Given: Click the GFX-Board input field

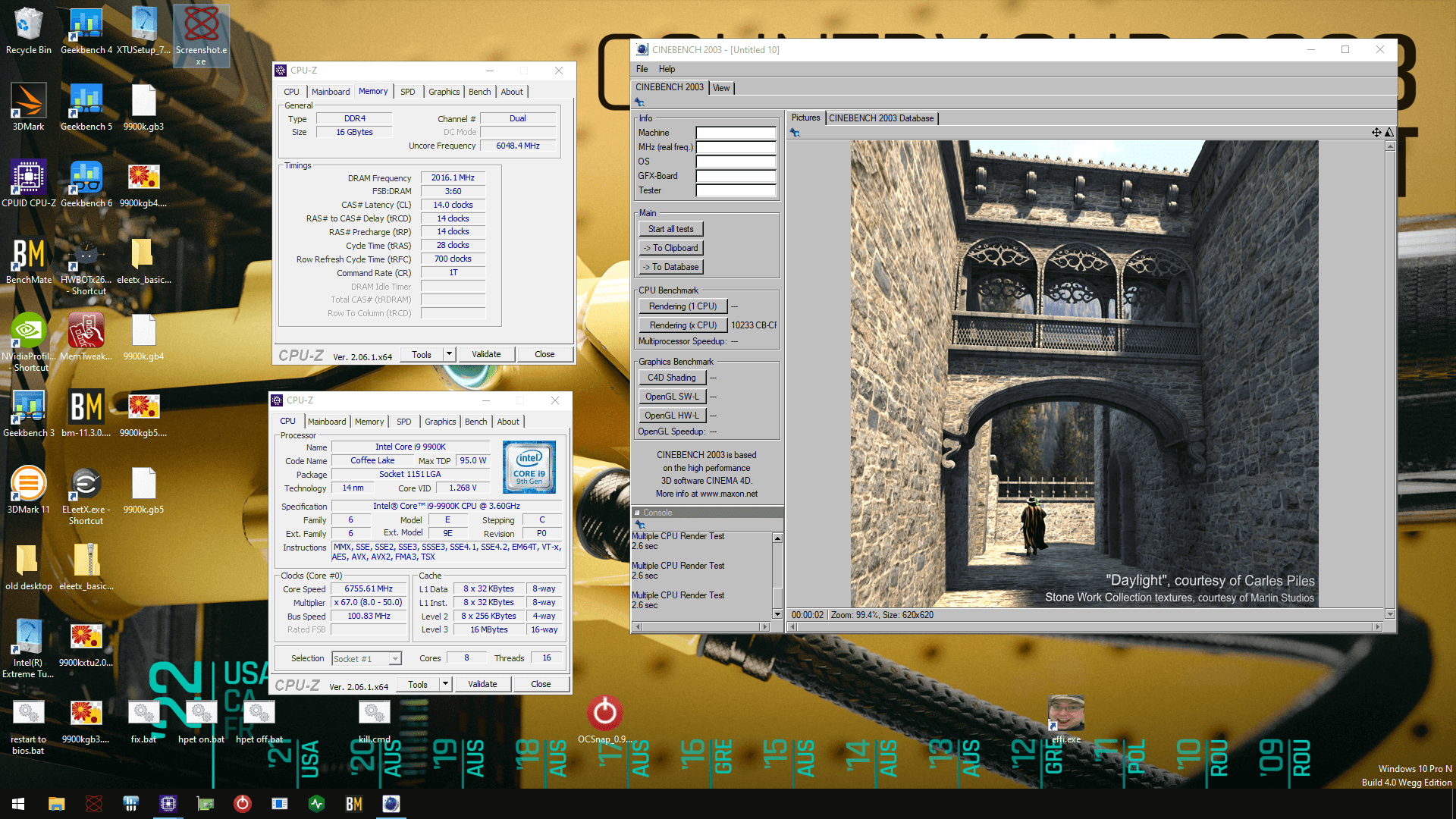Looking at the screenshot, I should coord(736,176).
